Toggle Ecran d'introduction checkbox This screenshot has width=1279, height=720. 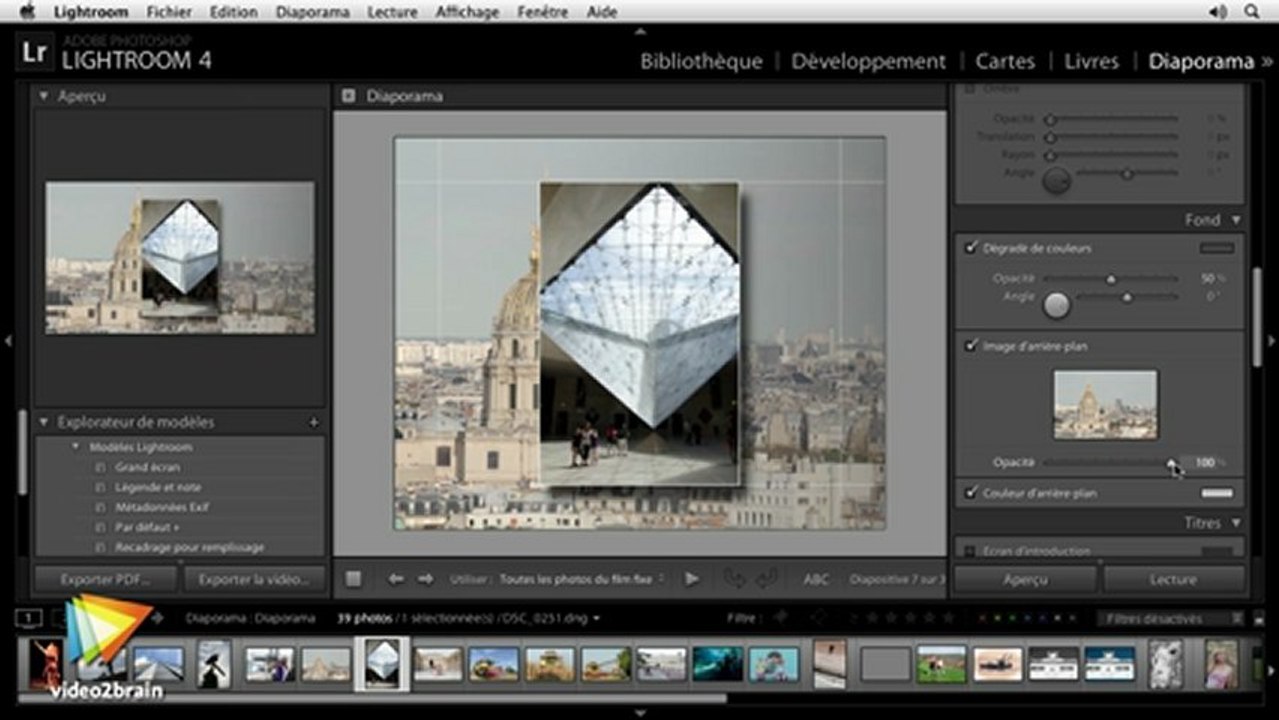click(x=970, y=550)
